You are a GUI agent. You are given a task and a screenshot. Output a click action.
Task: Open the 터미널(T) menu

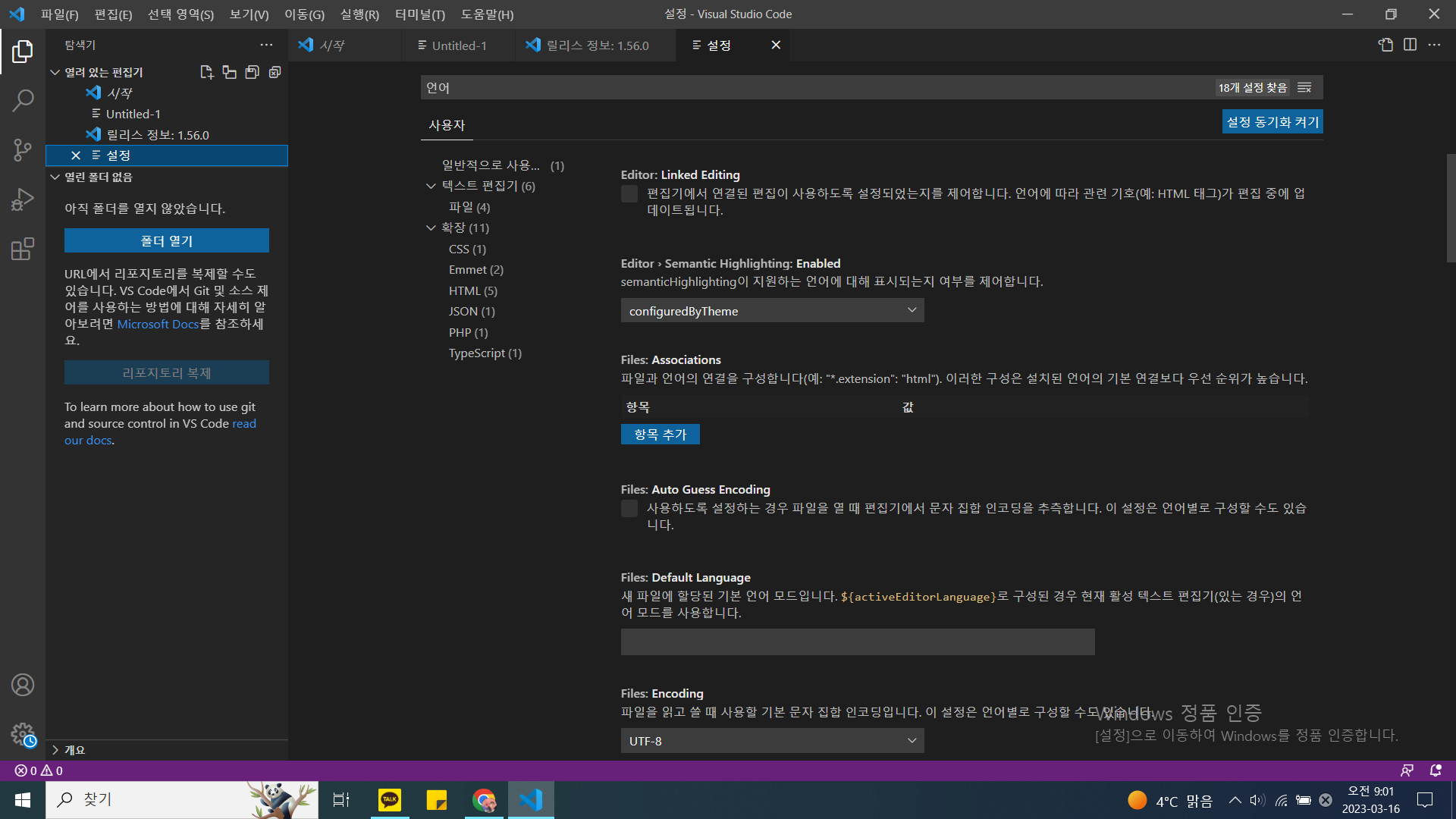pyautogui.click(x=419, y=14)
